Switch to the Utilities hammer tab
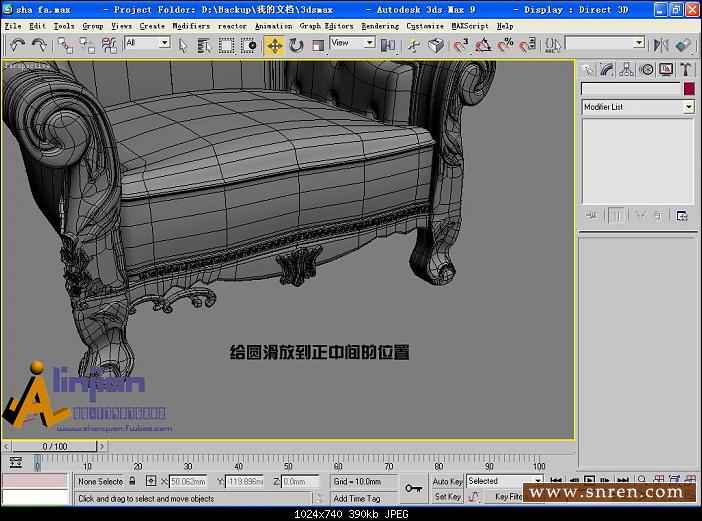This screenshot has height=521, width=702. tap(685, 69)
